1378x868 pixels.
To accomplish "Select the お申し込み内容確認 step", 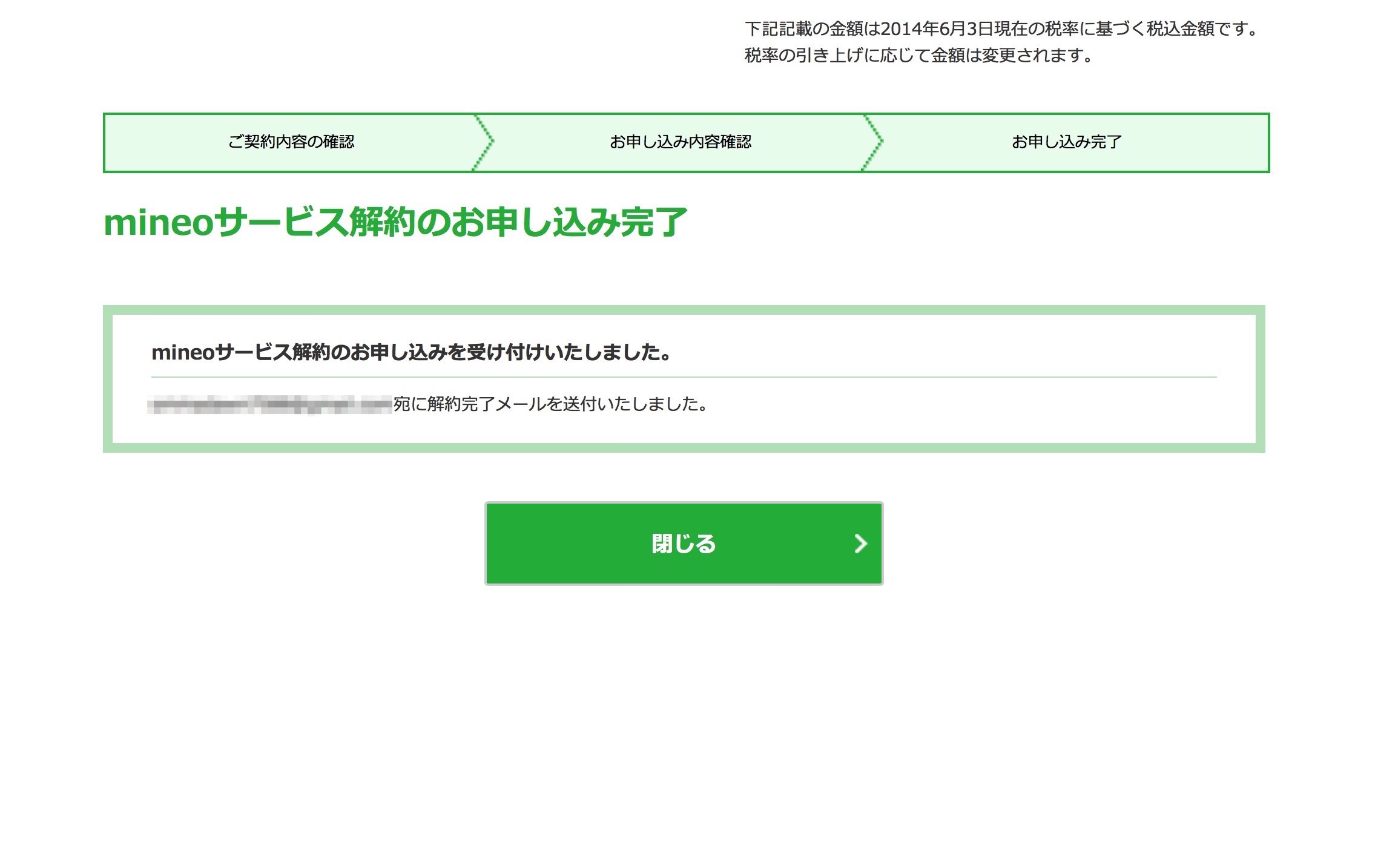I will (681, 142).
